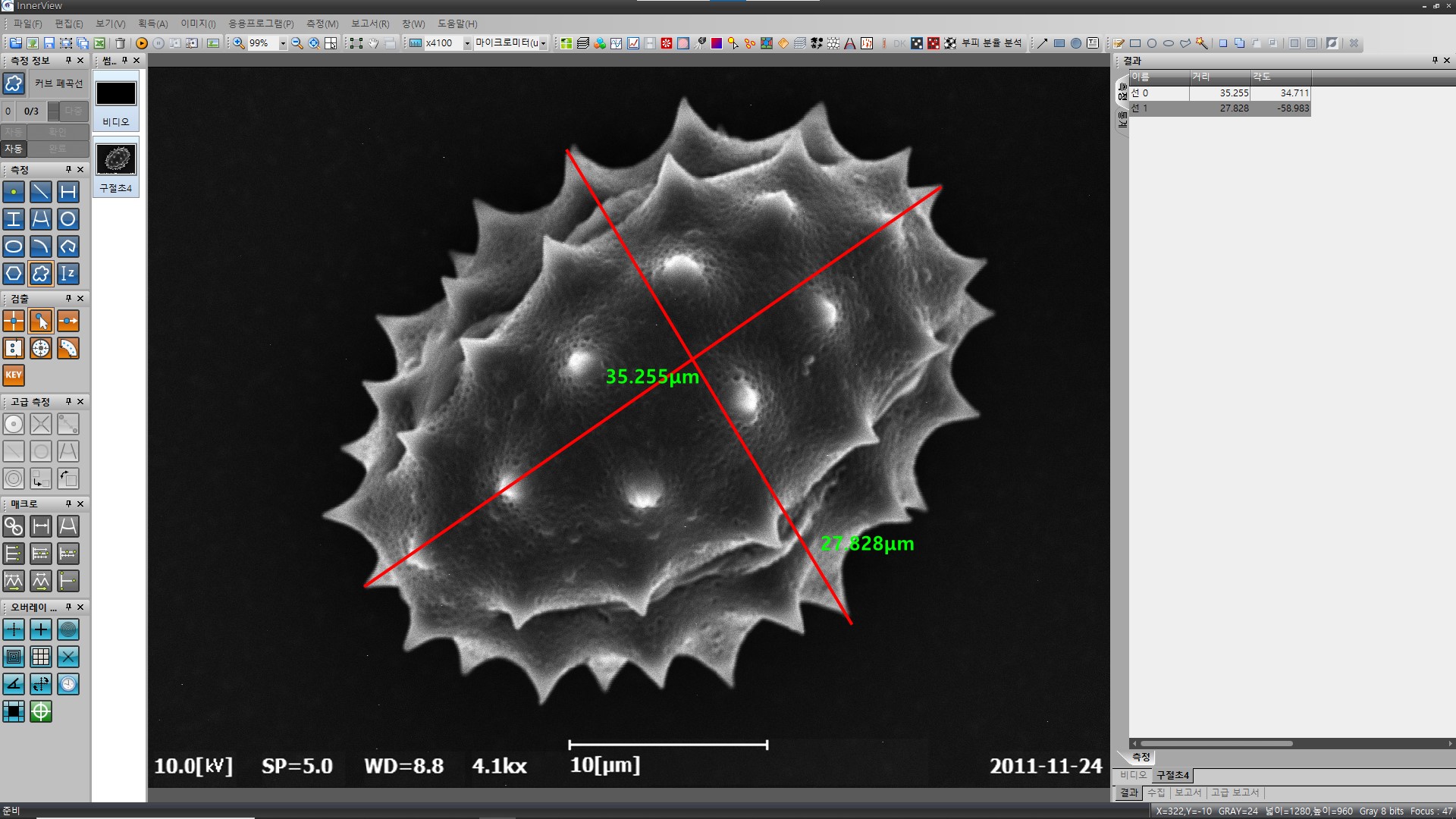Switch to the 보고서 tab at the bottom
The image size is (1456, 819).
coord(1188,792)
